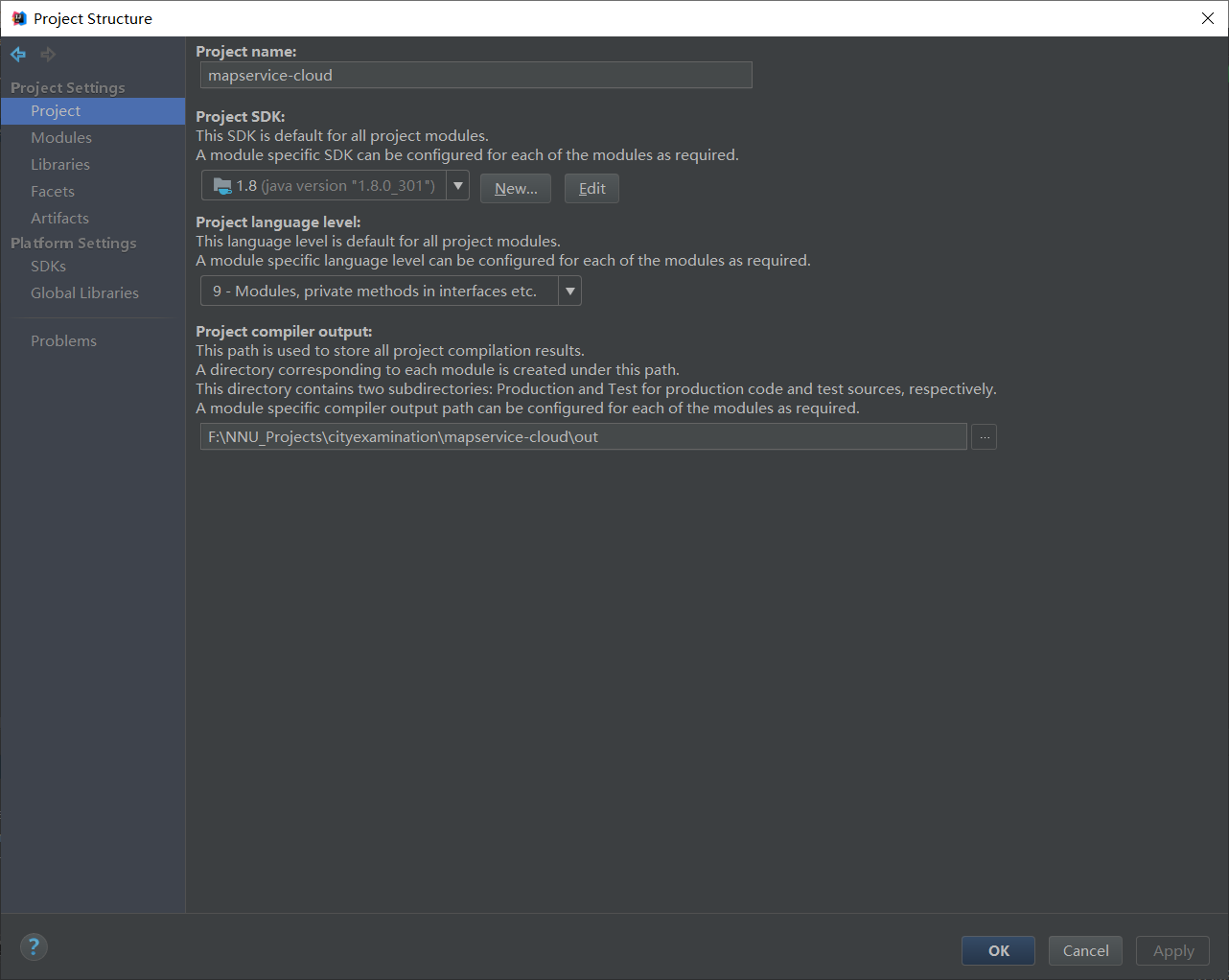This screenshot has width=1229, height=980.
Task: Expand the Project SDK dropdown arrow
Action: (x=458, y=186)
